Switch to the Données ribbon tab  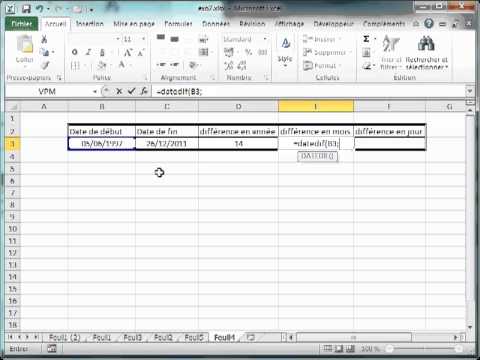tap(216, 24)
